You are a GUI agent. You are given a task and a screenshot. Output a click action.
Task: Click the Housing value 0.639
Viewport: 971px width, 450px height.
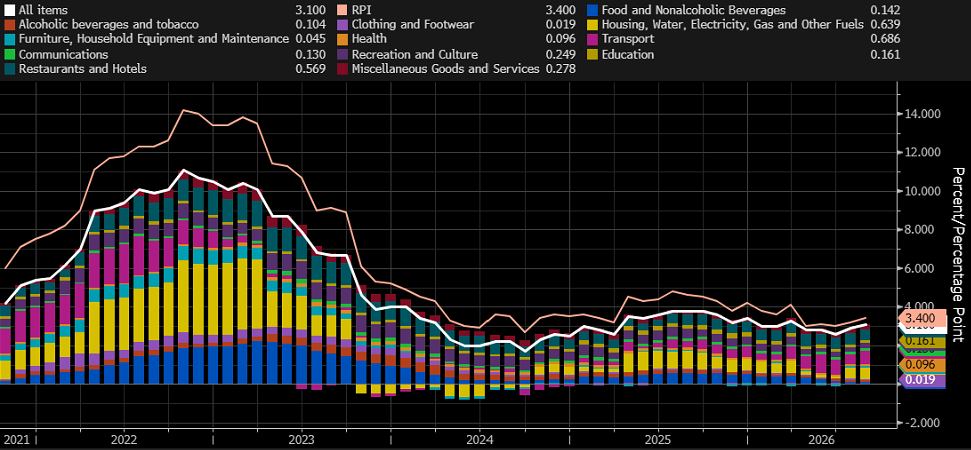pyautogui.click(x=885, y=25)
